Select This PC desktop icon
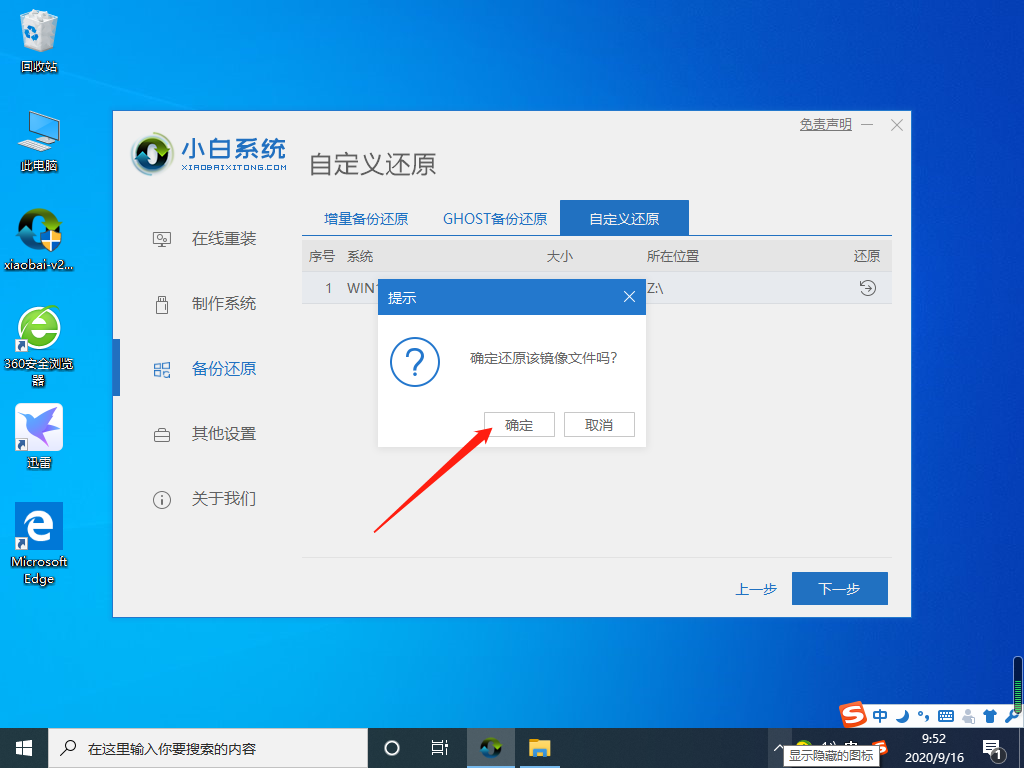The image size is (1024, 768). [x=39, y=141]
